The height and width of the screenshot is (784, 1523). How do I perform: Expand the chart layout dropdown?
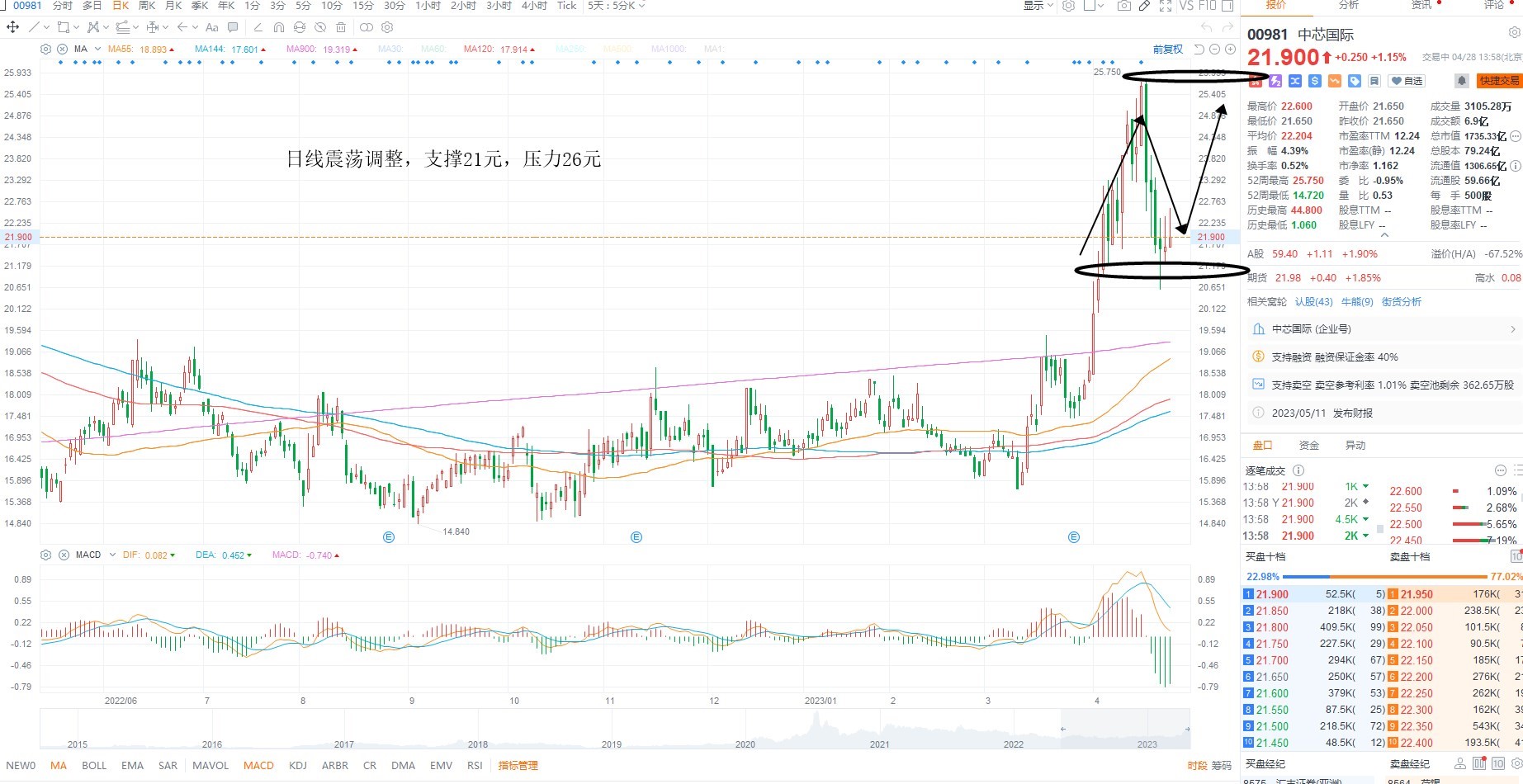[1101, 6]
